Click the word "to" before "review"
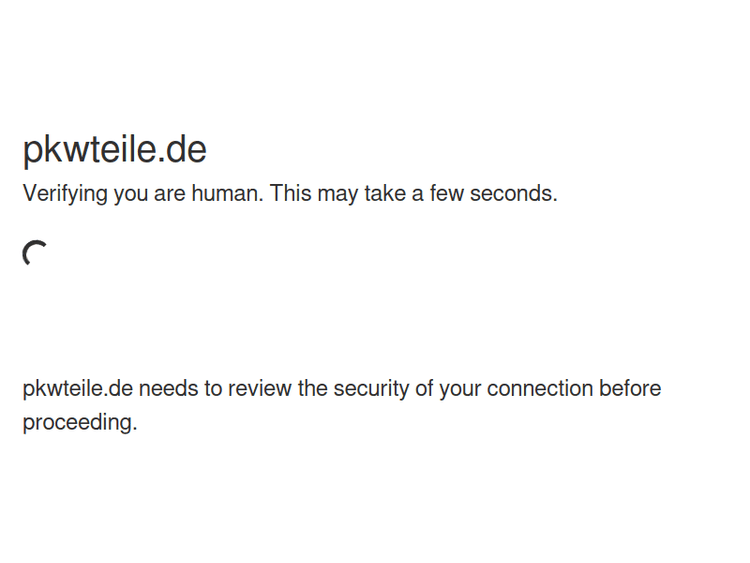750x563 pixels. [213, 388]
